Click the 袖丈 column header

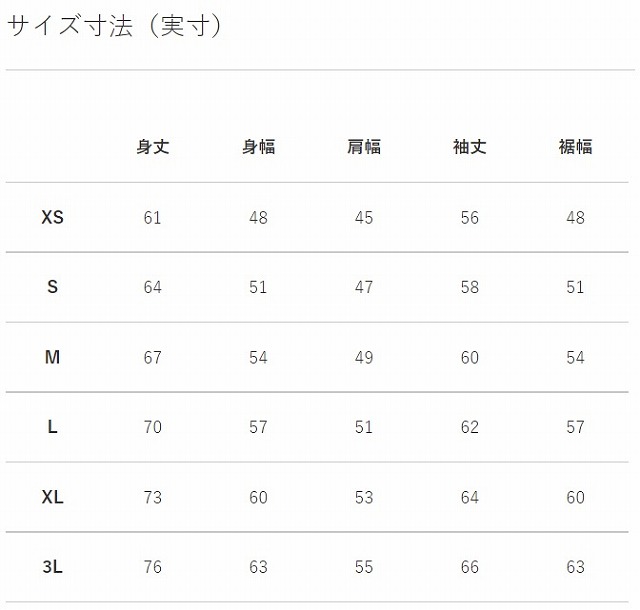469,147
